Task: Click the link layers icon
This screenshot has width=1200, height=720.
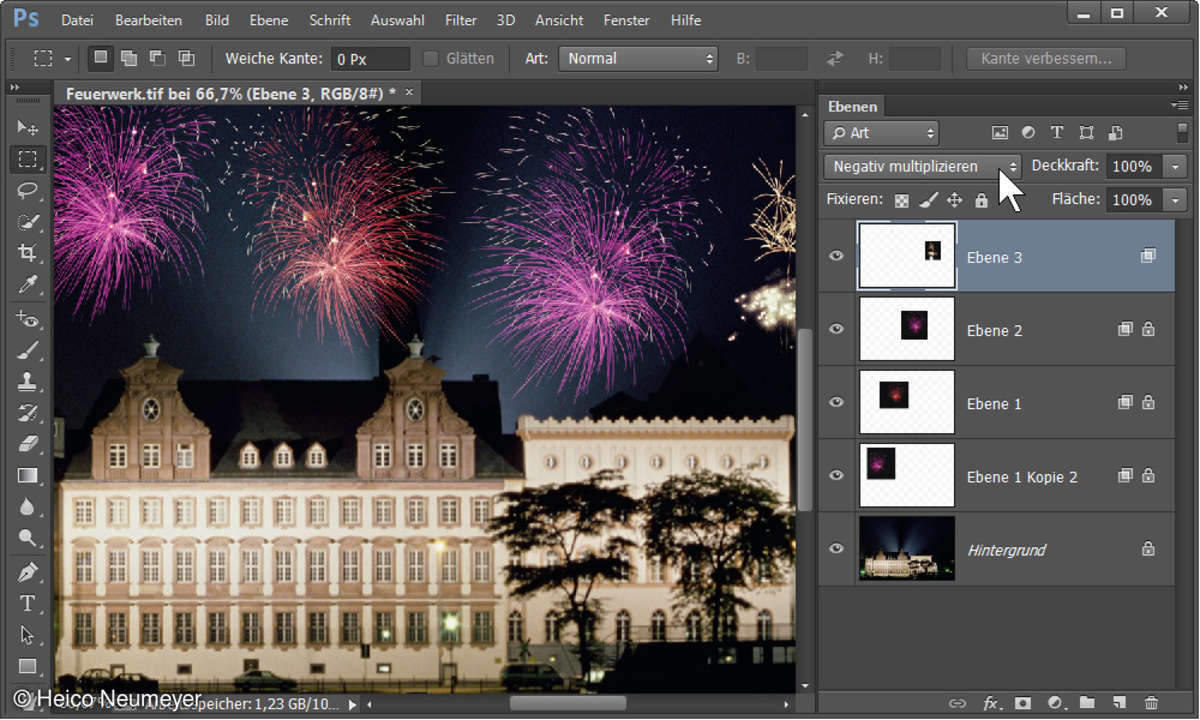Action: point(958,703)
